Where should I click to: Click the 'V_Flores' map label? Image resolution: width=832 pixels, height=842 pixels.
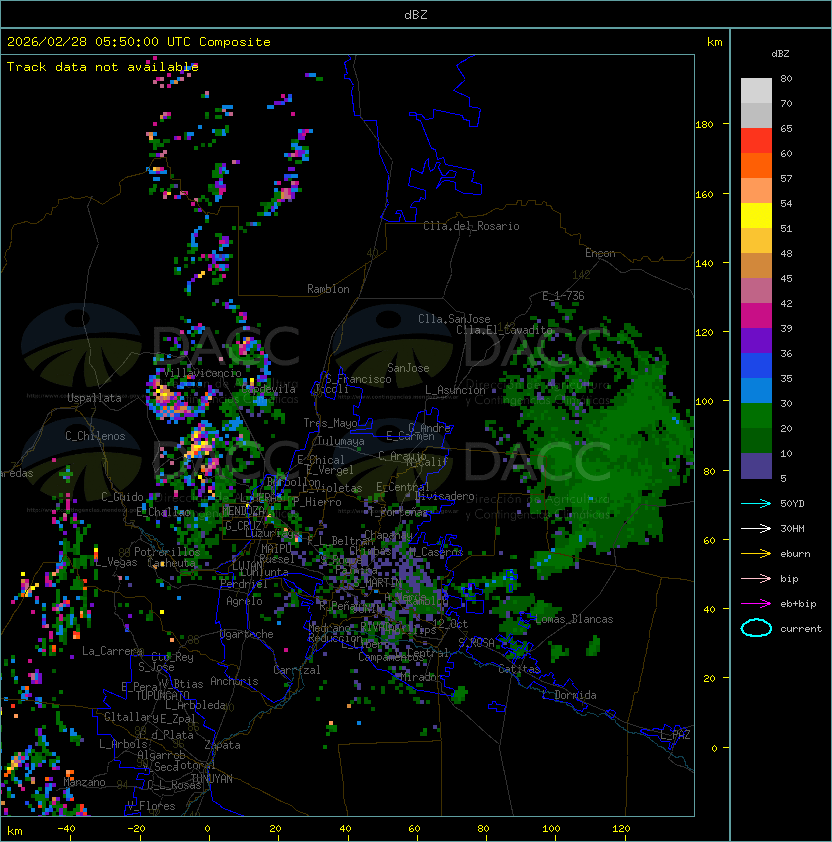(151, 806)
